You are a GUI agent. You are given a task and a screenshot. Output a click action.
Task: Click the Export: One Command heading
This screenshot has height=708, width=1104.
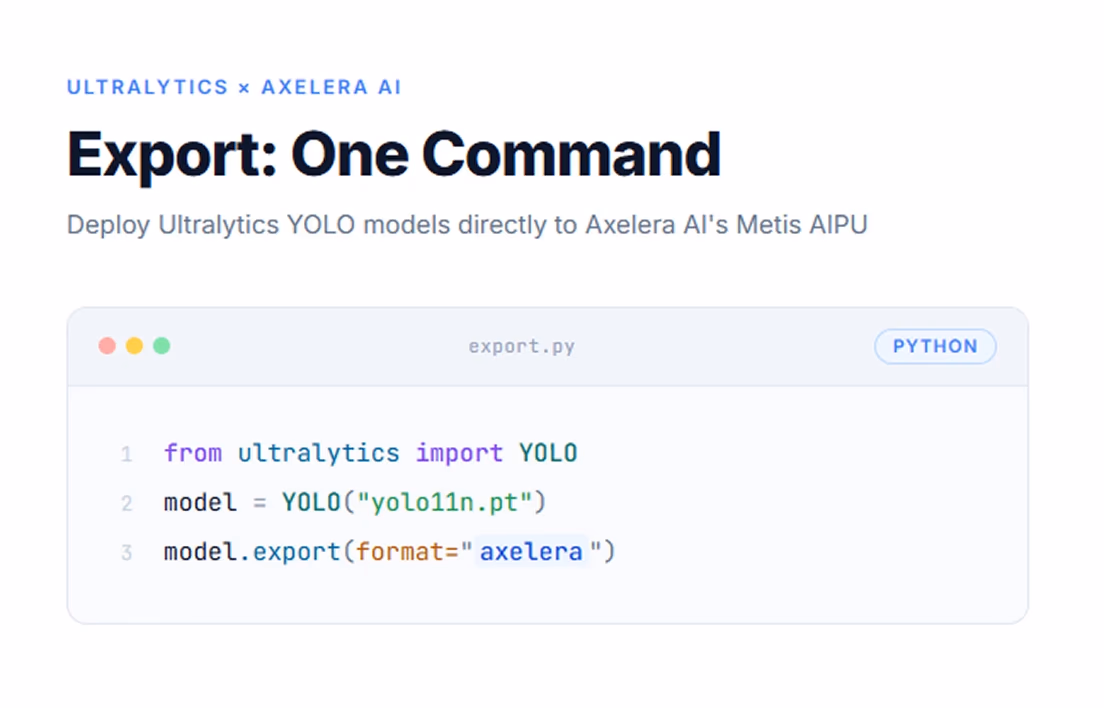coord(394,155)
